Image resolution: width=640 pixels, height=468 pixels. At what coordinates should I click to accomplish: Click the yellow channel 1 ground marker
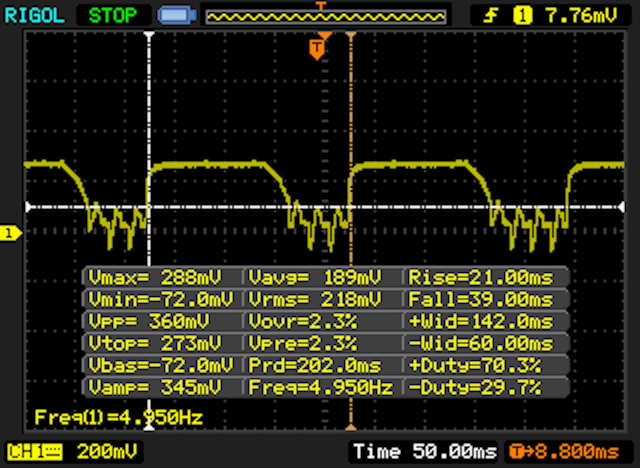coord(10,233)
